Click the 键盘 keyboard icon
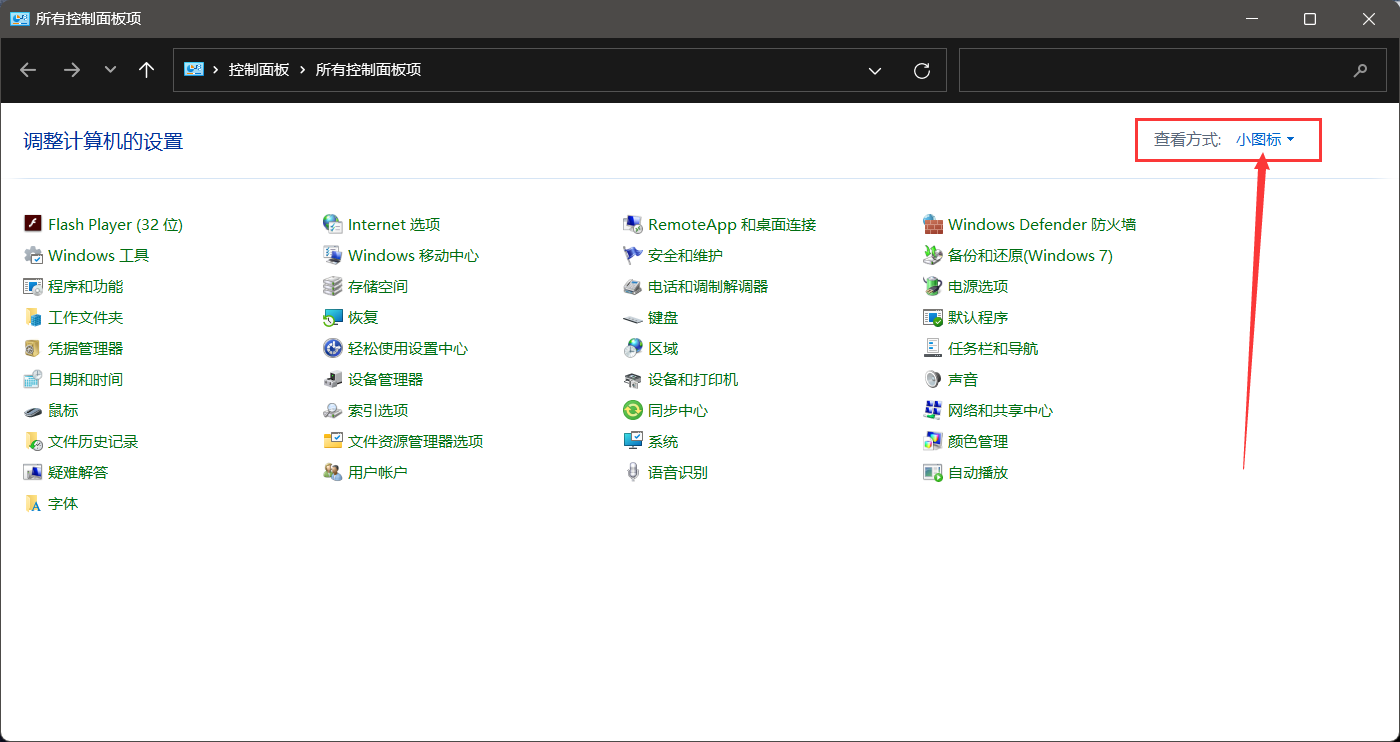Screen dimensions: 1400x742 [633, 317]
